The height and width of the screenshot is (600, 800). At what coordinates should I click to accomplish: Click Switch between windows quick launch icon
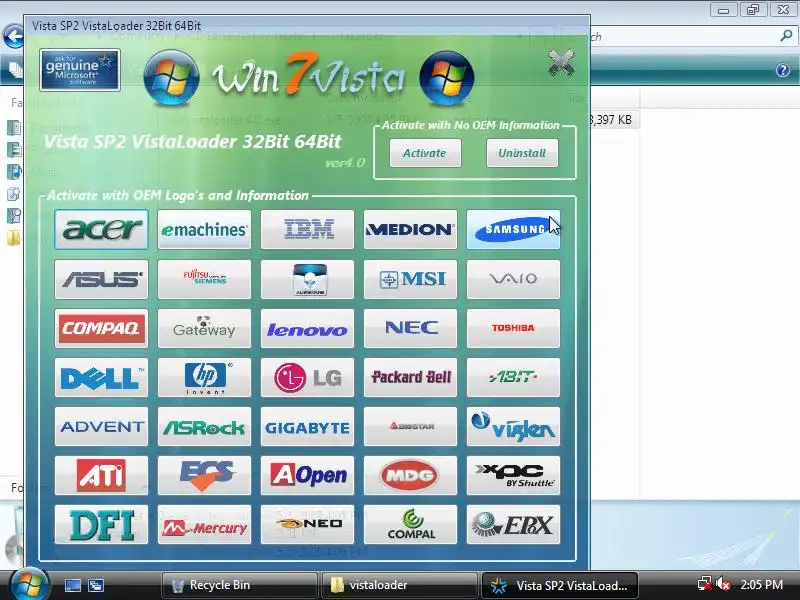(x=96, y=585)
